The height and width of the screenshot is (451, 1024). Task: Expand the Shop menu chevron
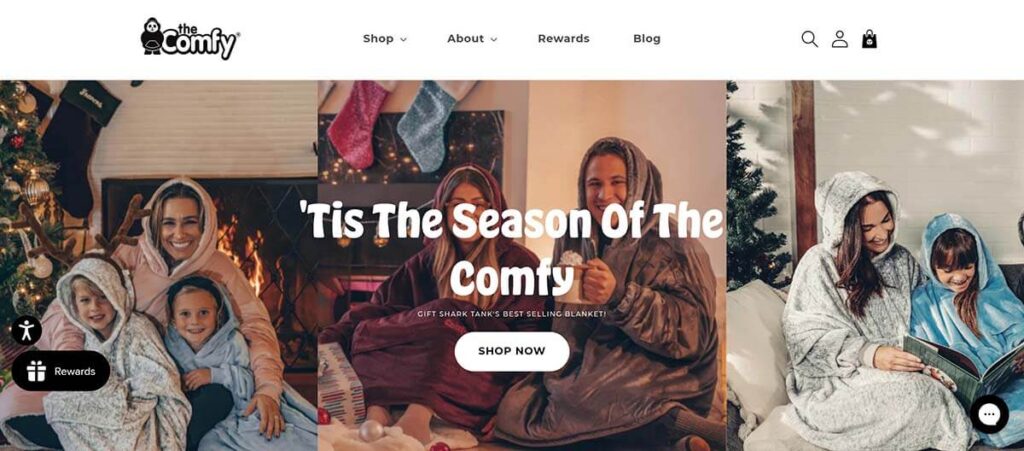coord(403,39)
